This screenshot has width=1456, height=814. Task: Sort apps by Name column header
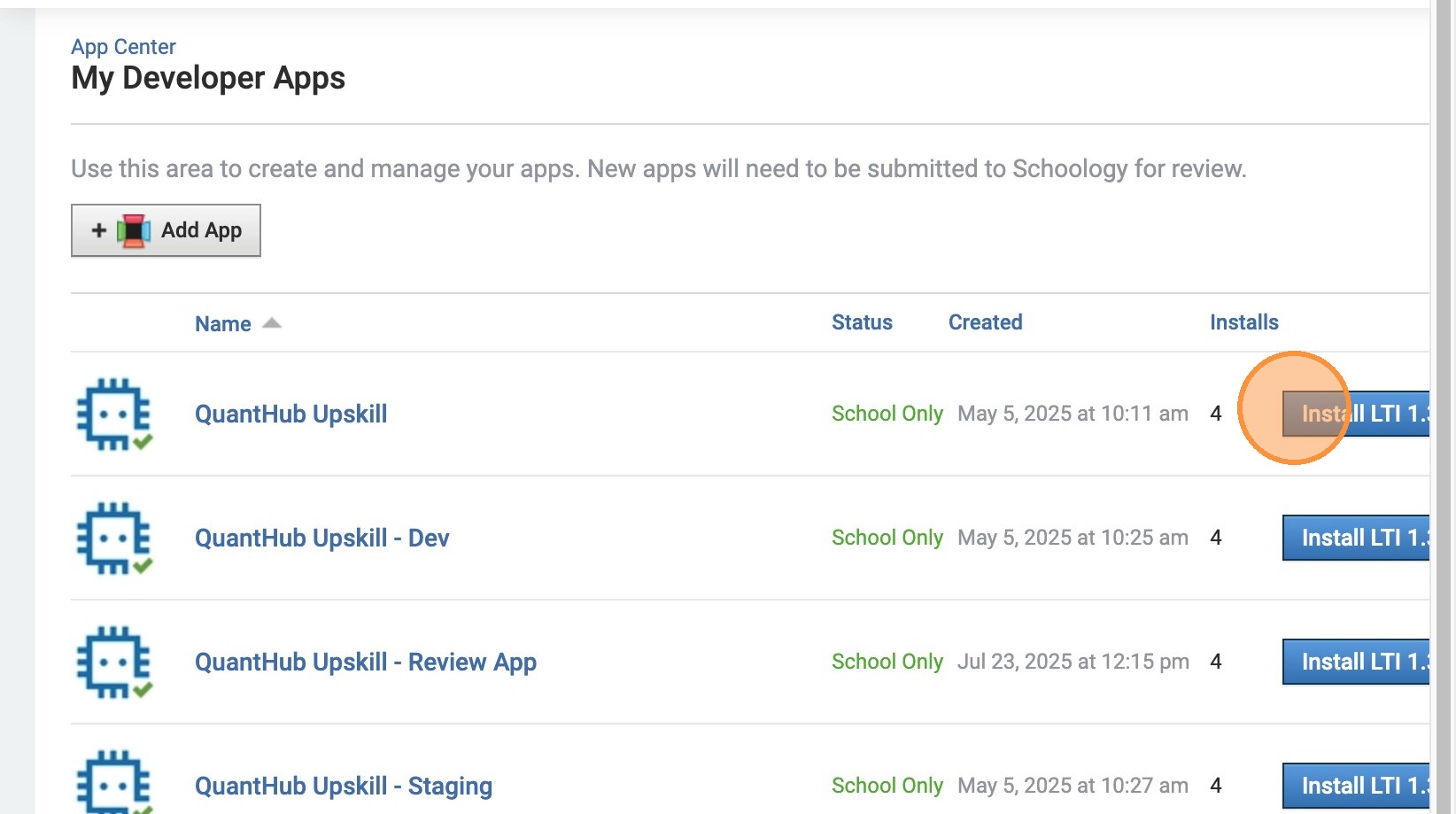(222, 324)
